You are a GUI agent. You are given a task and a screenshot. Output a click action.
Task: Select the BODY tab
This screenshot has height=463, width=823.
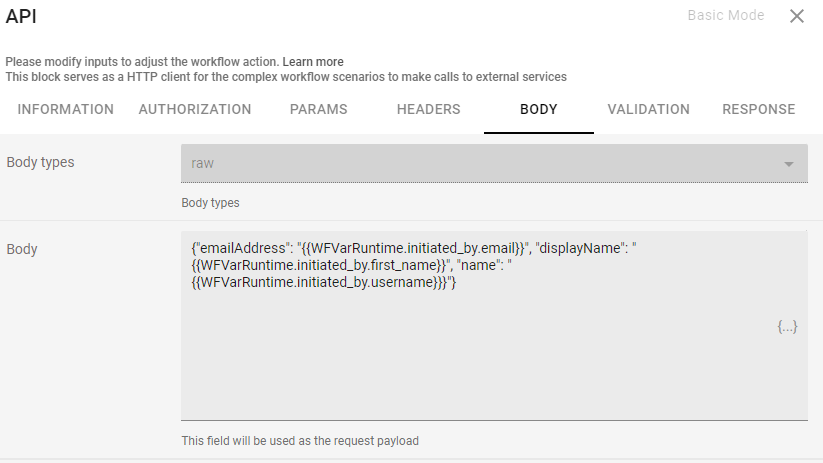pyautogui.click(x=539, y=109)
